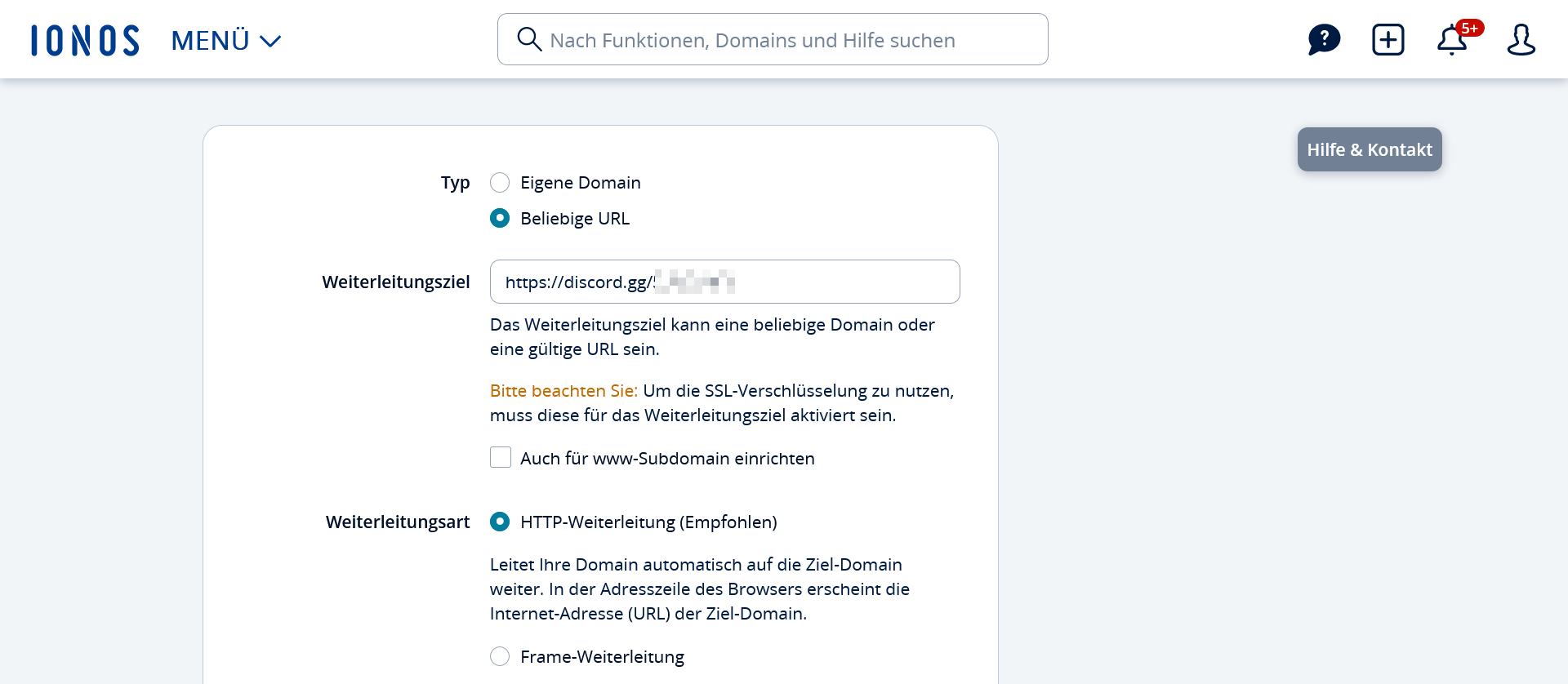Click the Weiterleitungsziel label
1568x684 pixels.
(x=396, y=282)
